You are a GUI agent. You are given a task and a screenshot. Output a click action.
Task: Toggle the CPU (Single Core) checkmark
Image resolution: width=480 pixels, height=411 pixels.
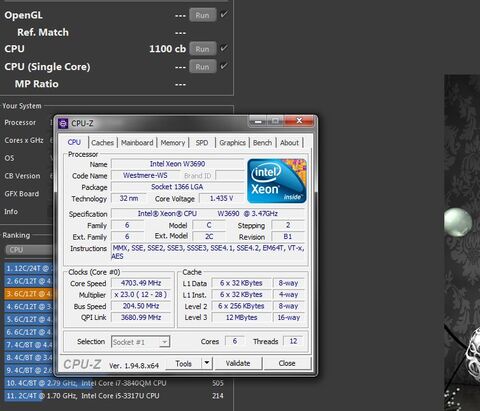[224, 66]
